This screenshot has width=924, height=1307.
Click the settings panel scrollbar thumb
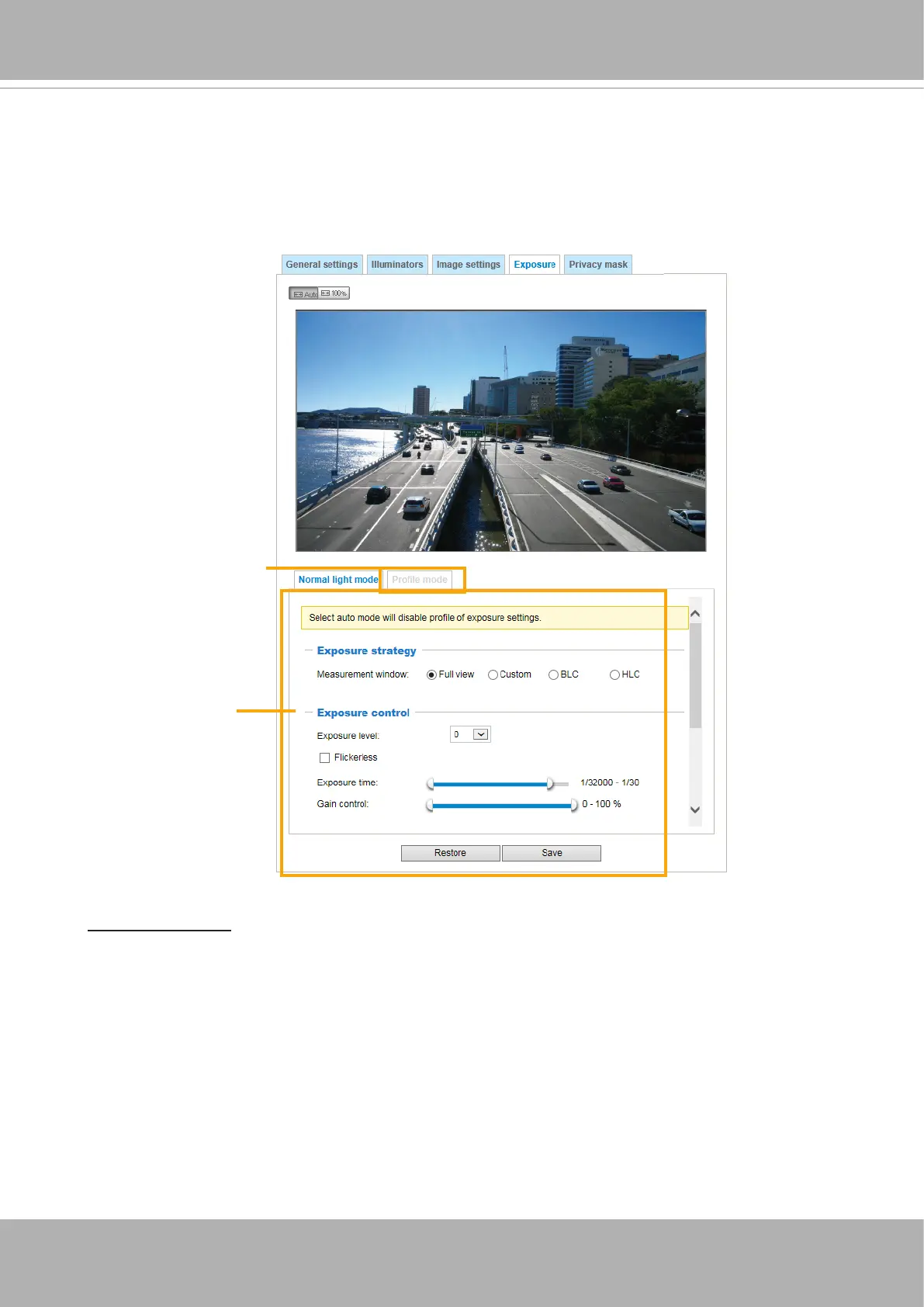pos(695,675)
